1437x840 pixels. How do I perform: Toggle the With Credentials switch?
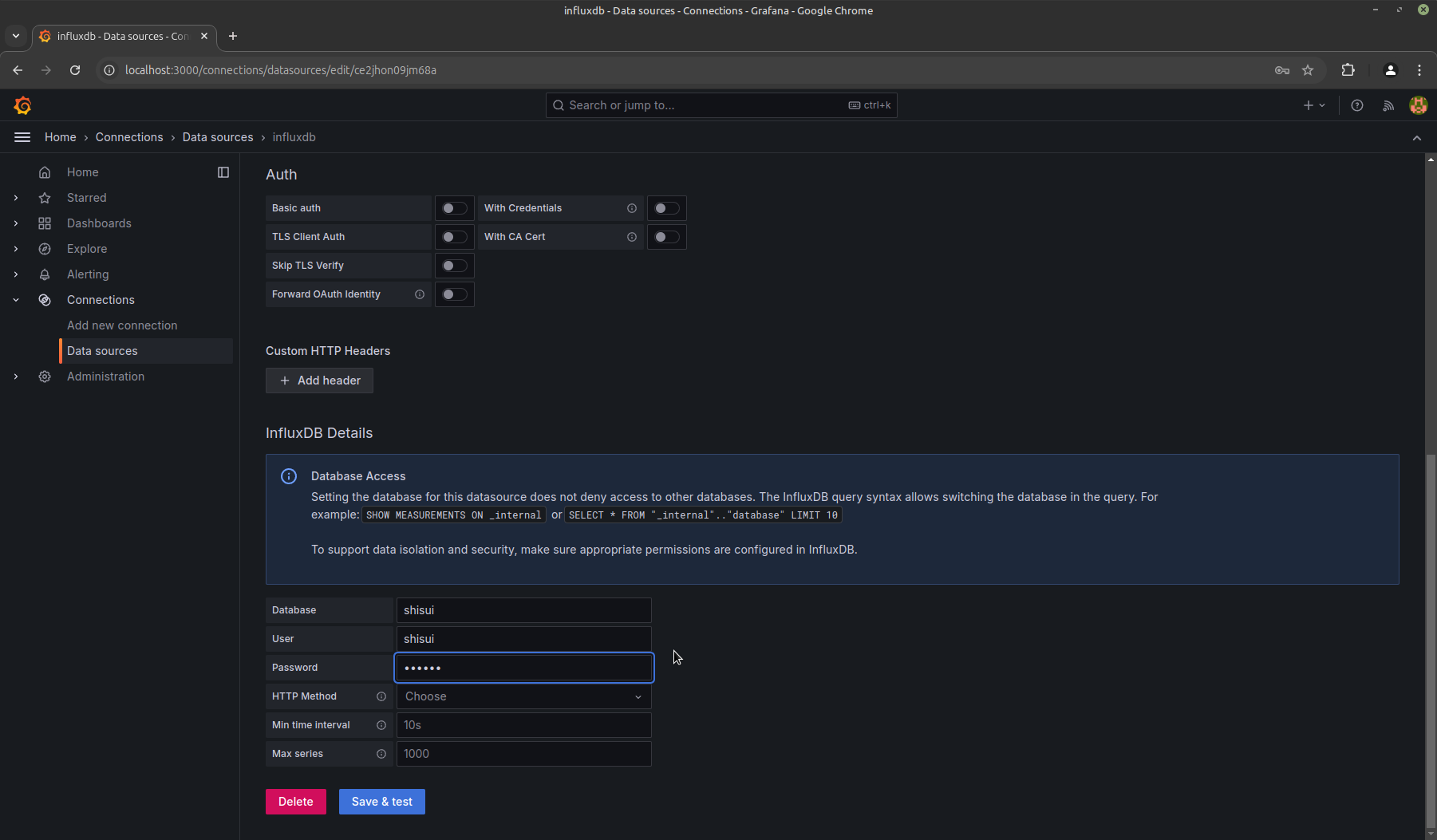667,208
